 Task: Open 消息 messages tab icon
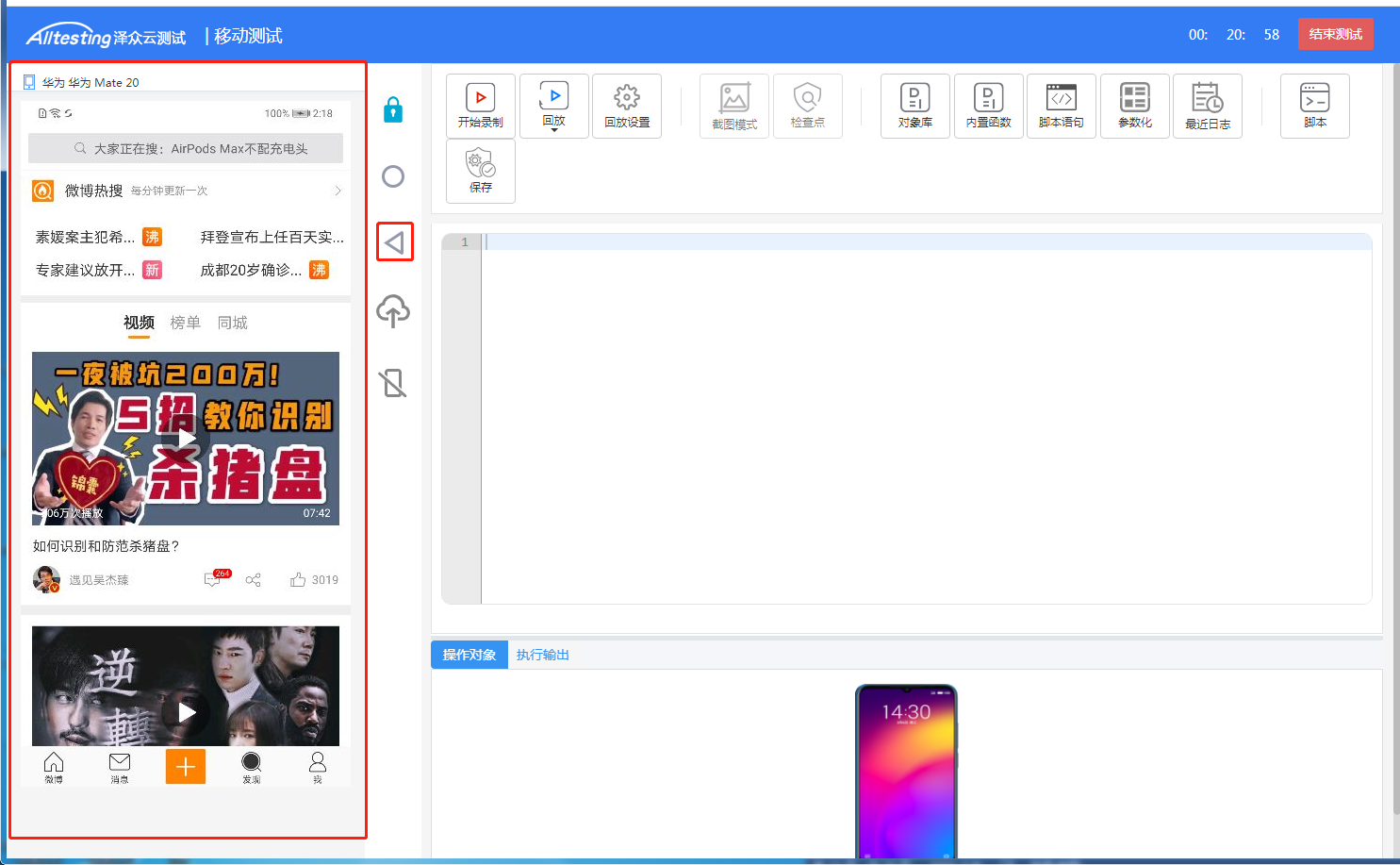coord(120,767)
